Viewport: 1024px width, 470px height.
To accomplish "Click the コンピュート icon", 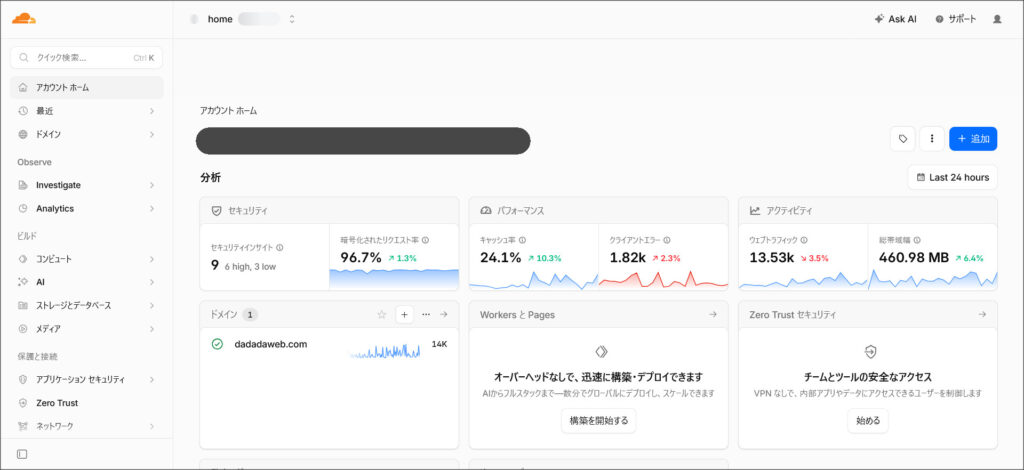I will tap(23, 259).
